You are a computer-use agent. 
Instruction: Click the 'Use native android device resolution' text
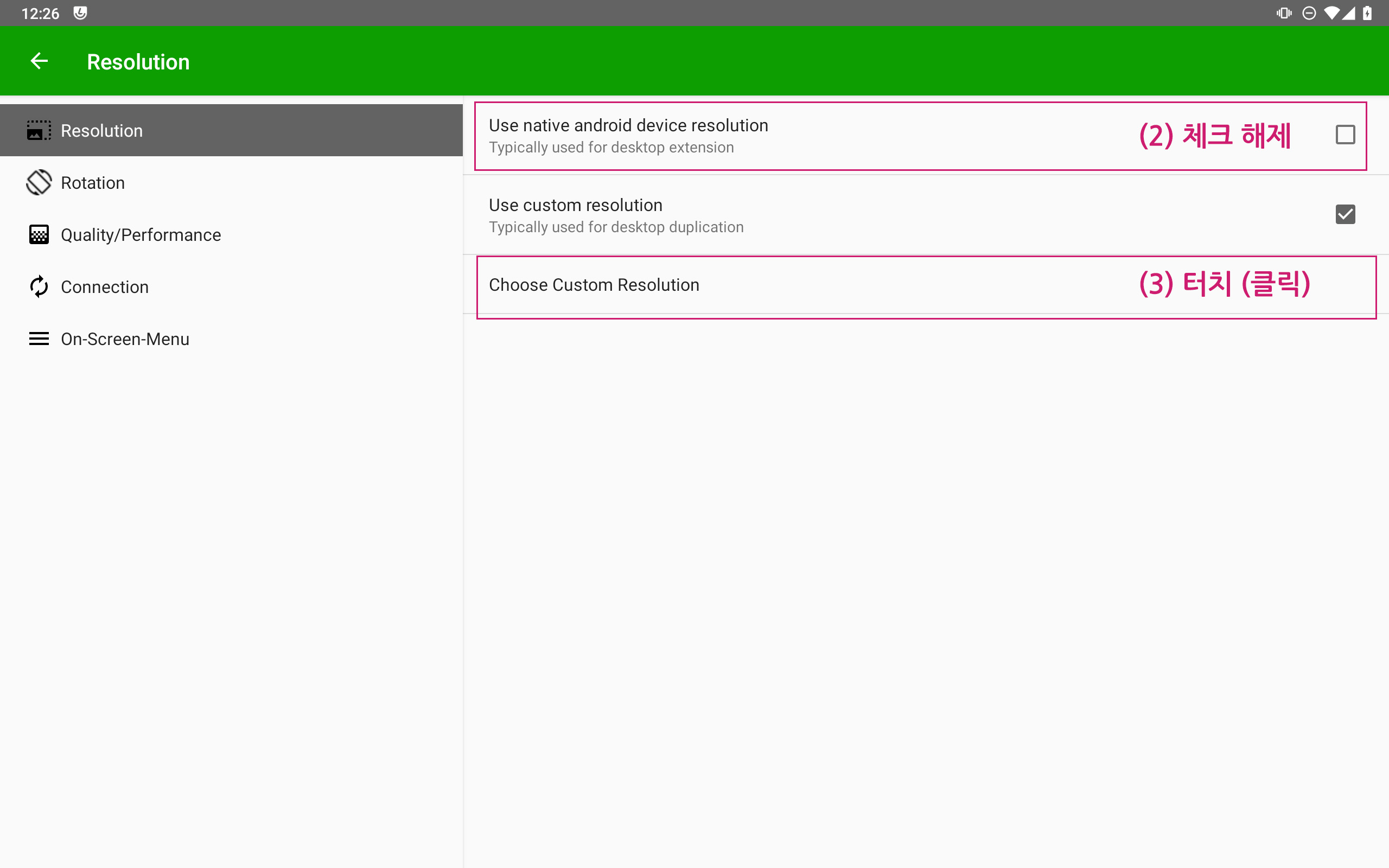(628, 125)
